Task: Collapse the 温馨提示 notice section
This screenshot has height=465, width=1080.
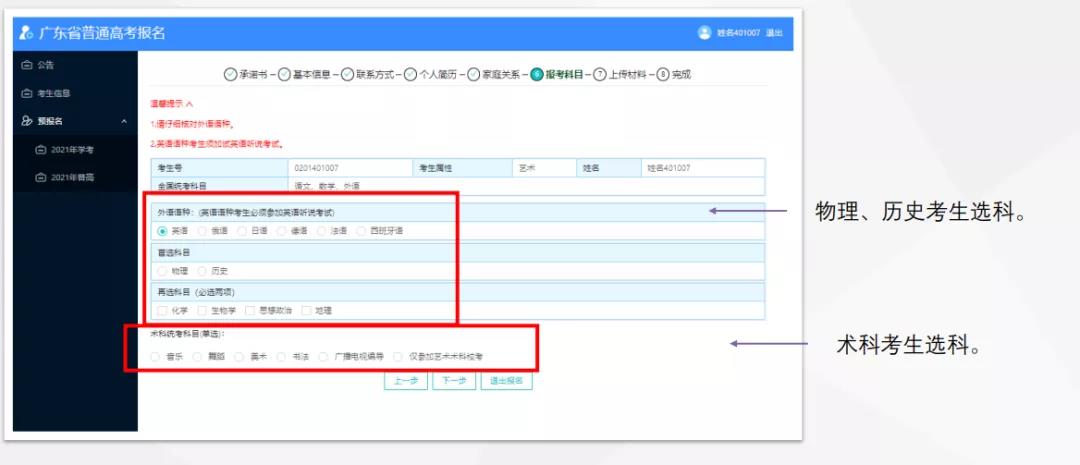Action: point(189,103)
